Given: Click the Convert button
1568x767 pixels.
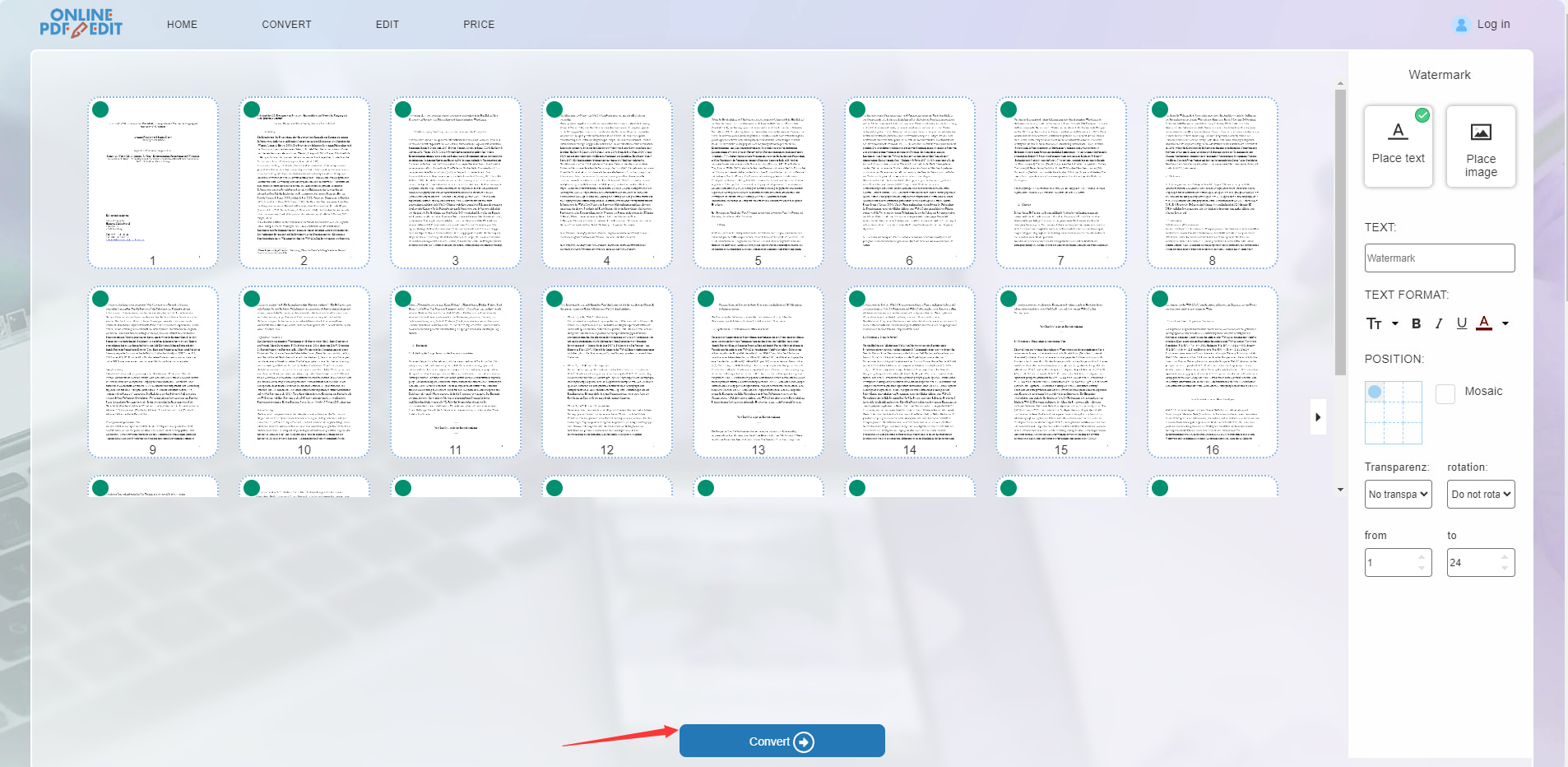Looking at the screenshot, I should pyautogui.click(x=782, y=741).
